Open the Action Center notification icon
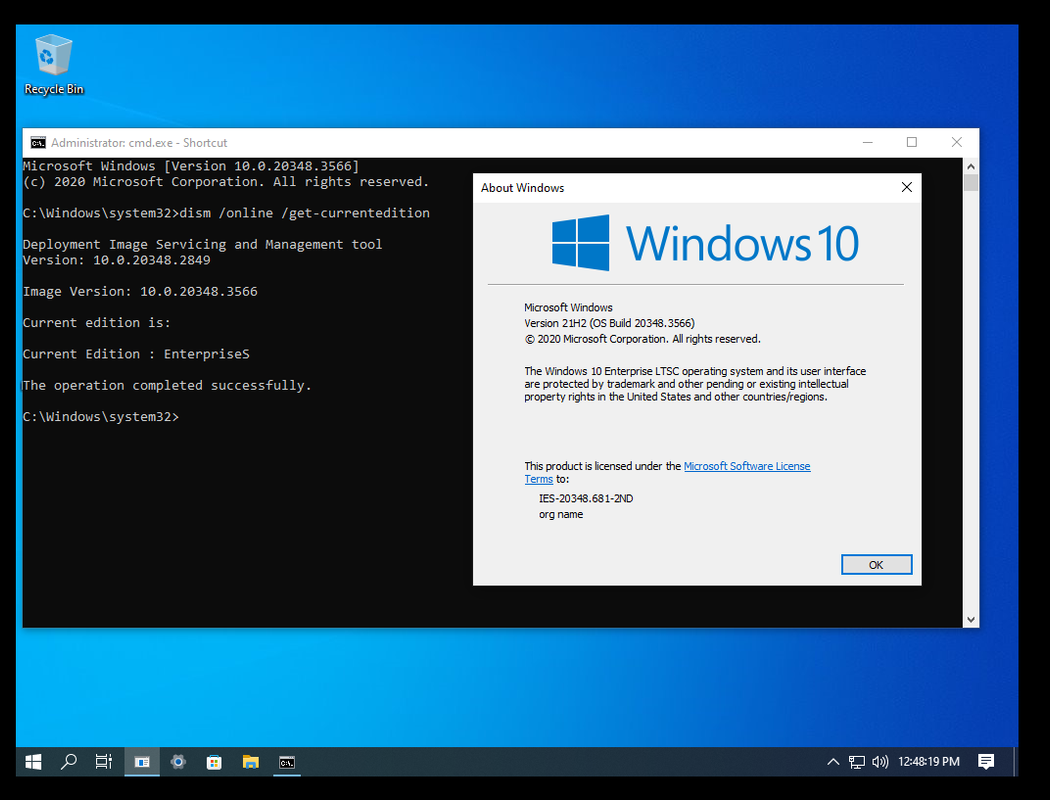This screenshot has width=1050, height=800. 986,762
